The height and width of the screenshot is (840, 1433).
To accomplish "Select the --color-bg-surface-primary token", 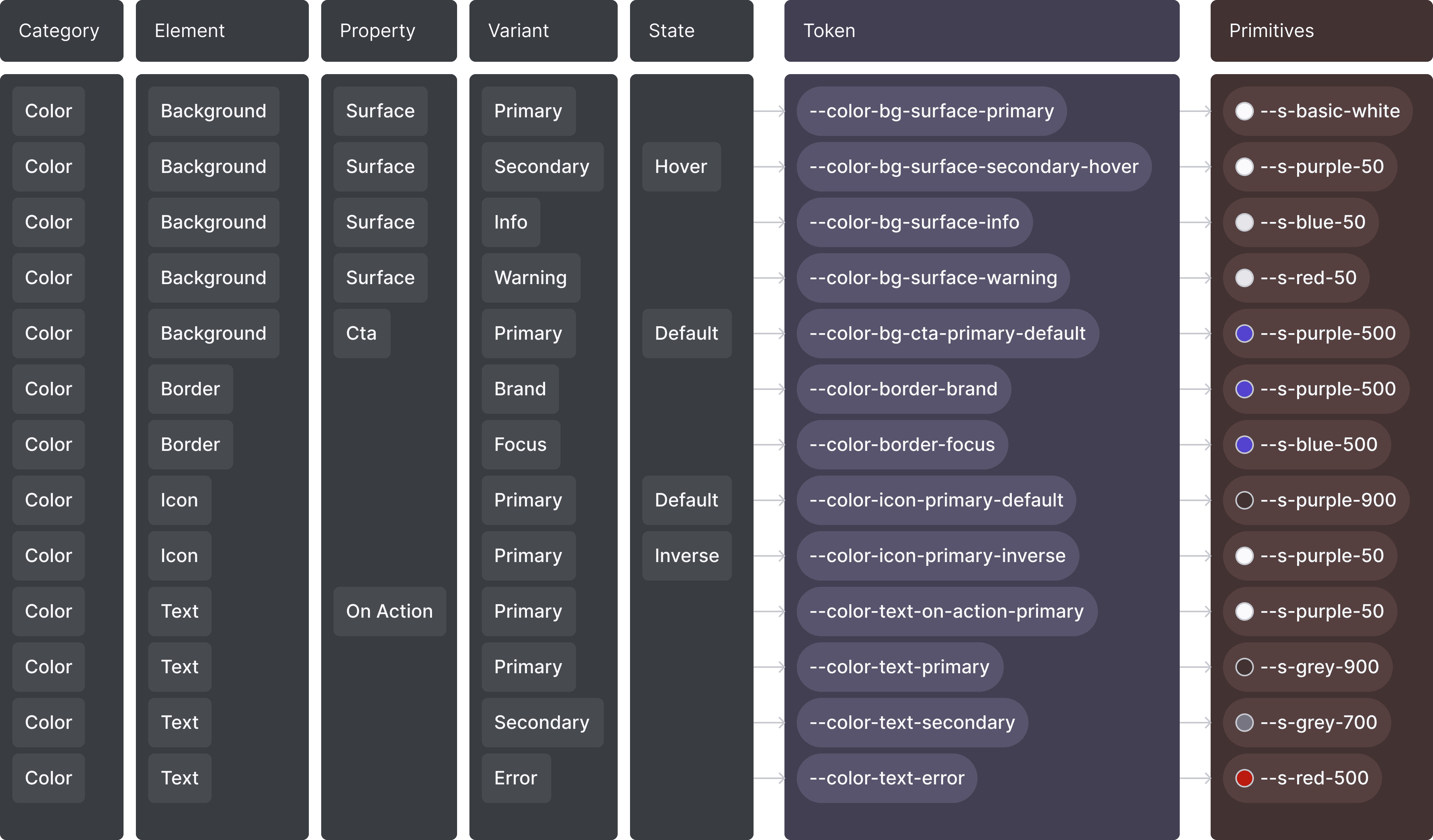I will click(932, 111).
